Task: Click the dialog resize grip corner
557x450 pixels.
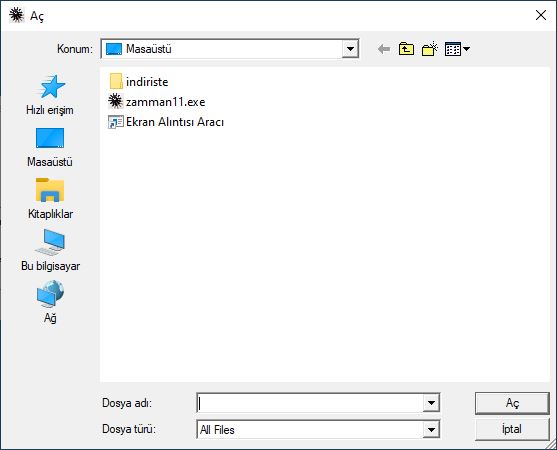Action: (552, 445)
